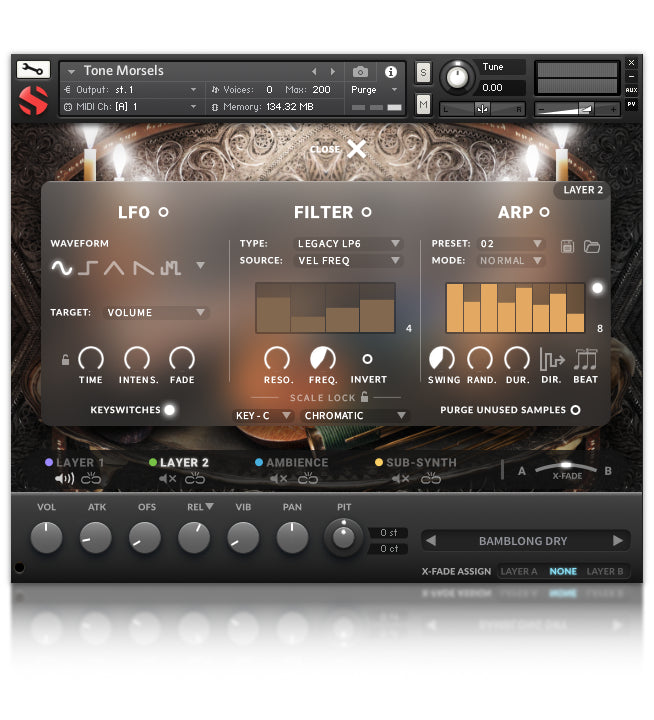
Task: Click the wrench settings icon
Action: [33, 70]
